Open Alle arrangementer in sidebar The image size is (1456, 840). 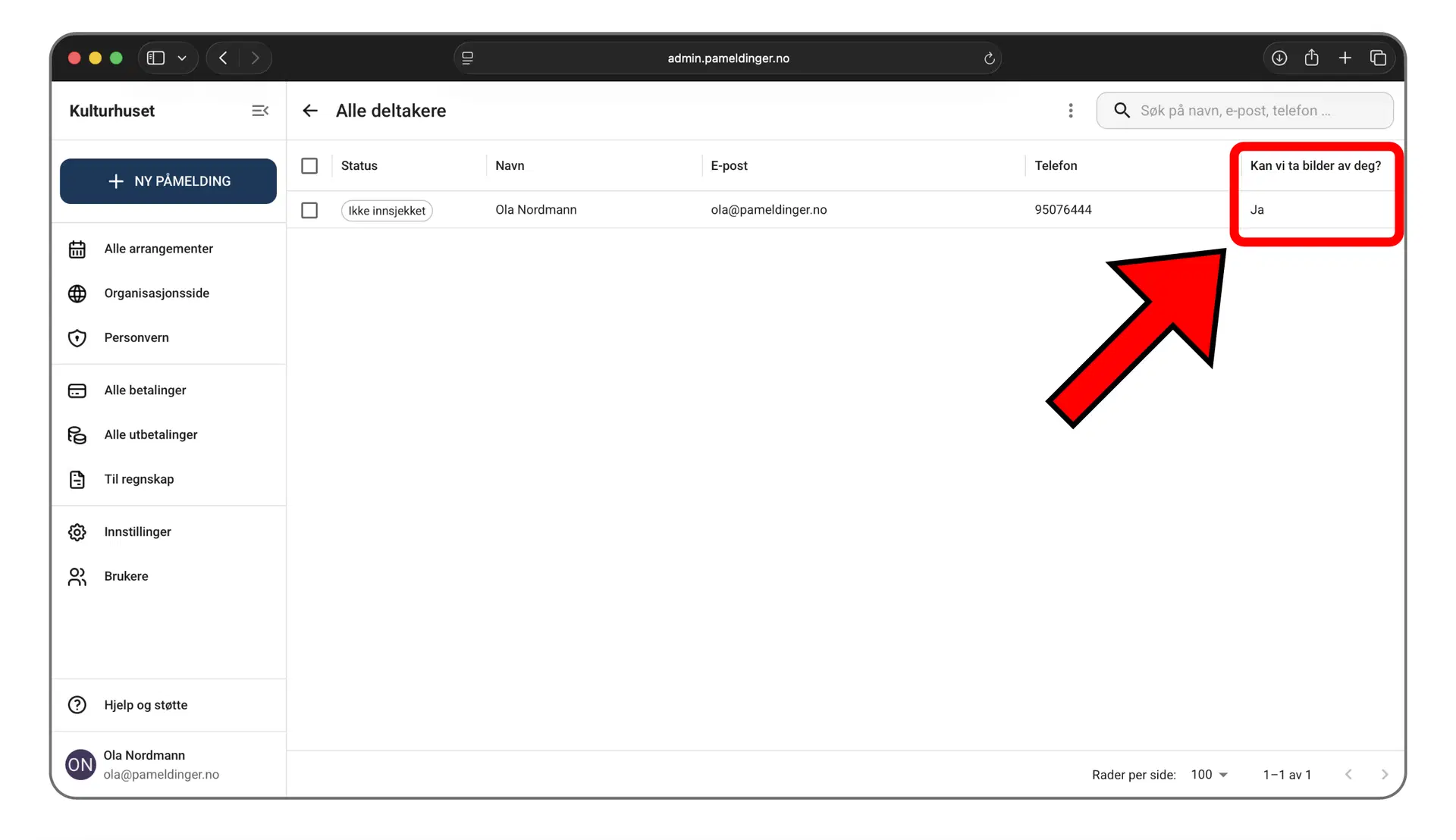(x=158, y=249)
